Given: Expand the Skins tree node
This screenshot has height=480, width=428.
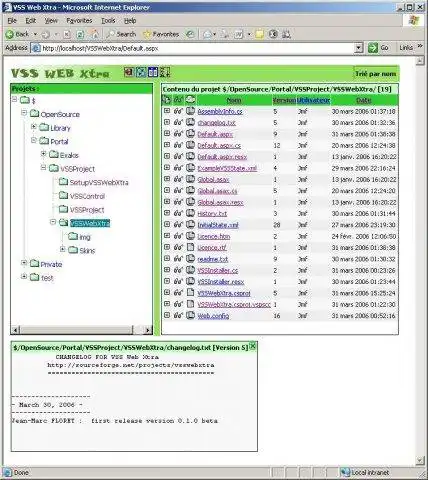Looking at the screenshot, I should 62,249.
